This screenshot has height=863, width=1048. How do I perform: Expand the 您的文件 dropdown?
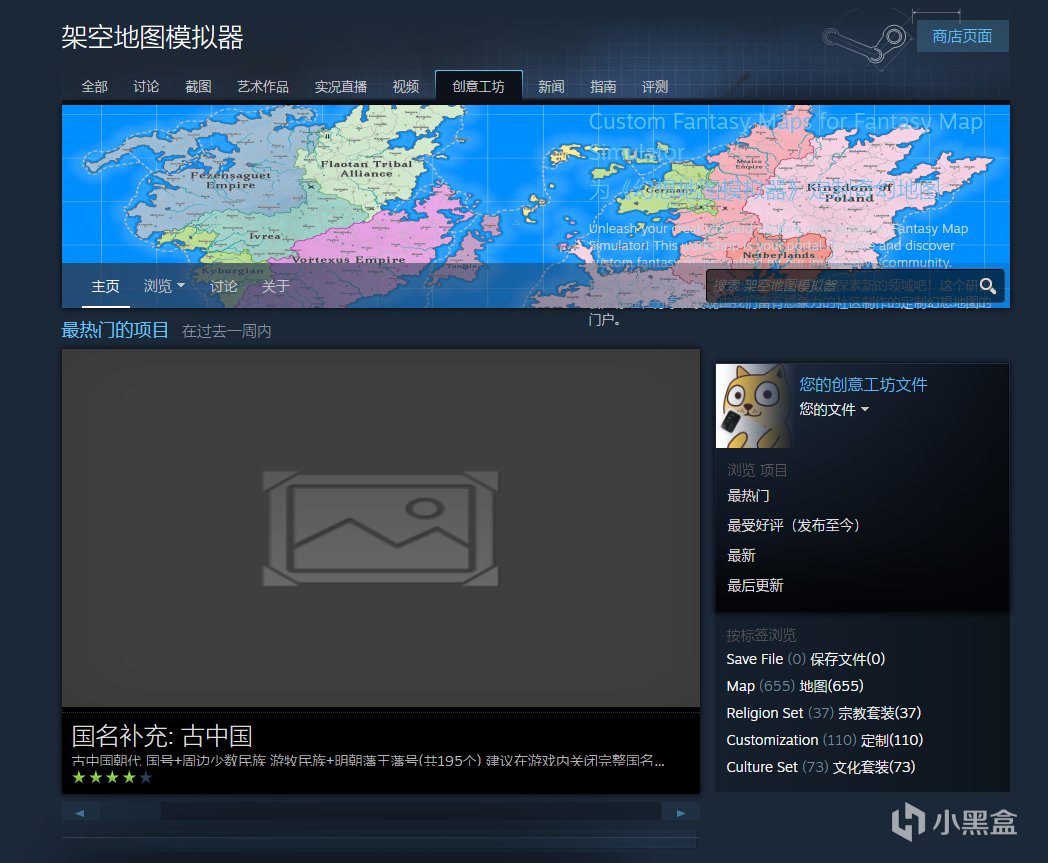coord(834,410)
